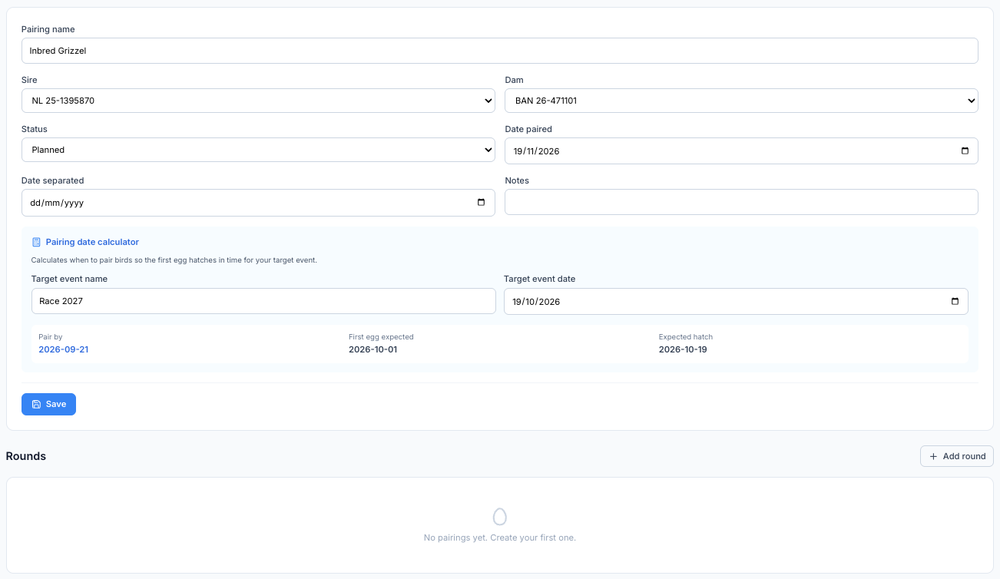Viewport: 1000px width, 579px height.
Task: Expand the Status dropdown set to Planned
Action: (x=258, y=150)
